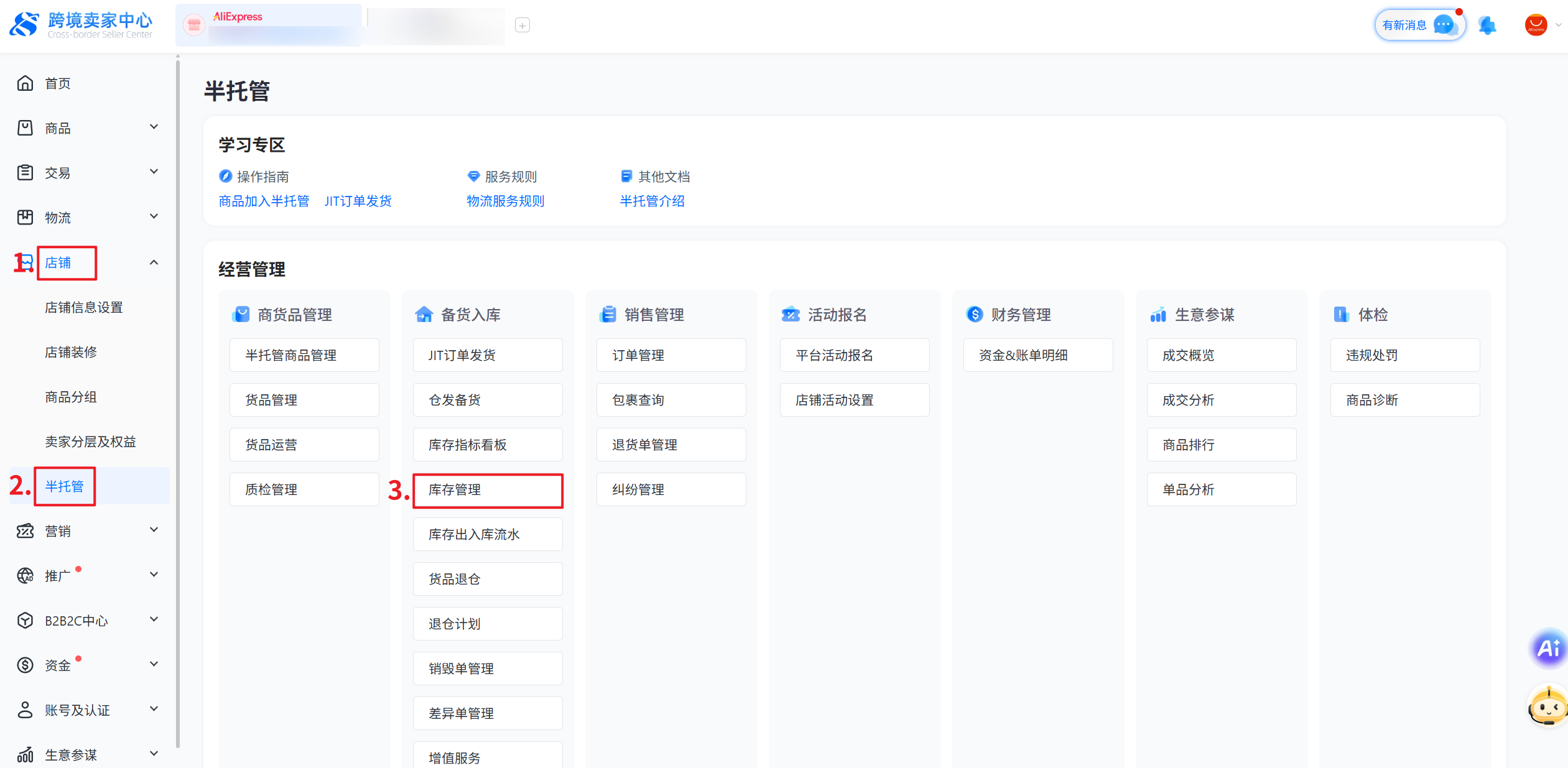Click the AliExpress account avatar
The image size is (1568, 768).
tap(1536, 25)
